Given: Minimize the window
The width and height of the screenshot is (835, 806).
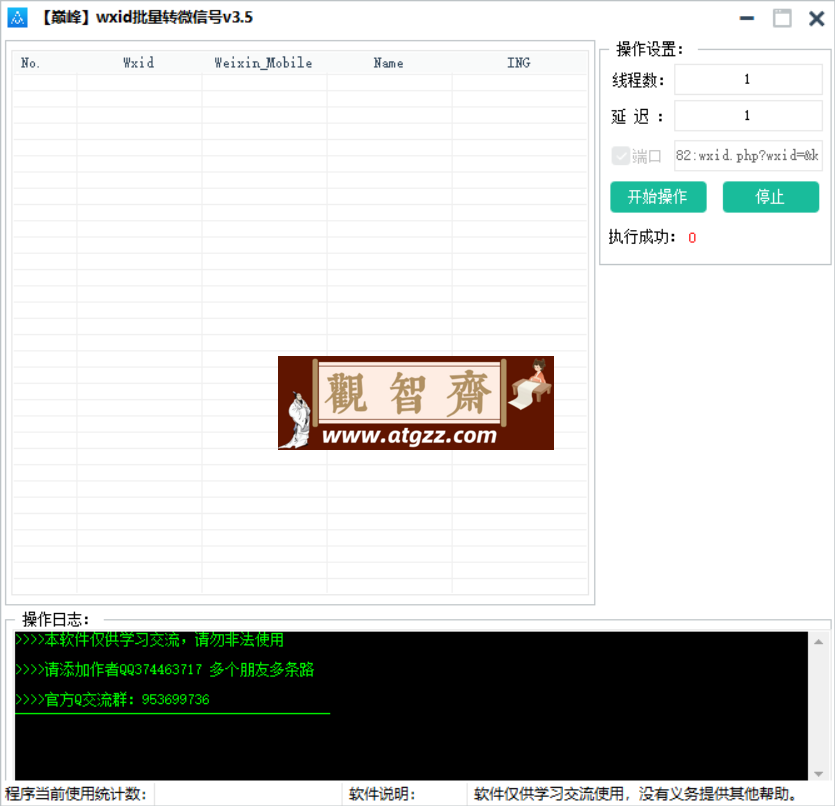Looking at the screenshot, I should tap(747, 18).
